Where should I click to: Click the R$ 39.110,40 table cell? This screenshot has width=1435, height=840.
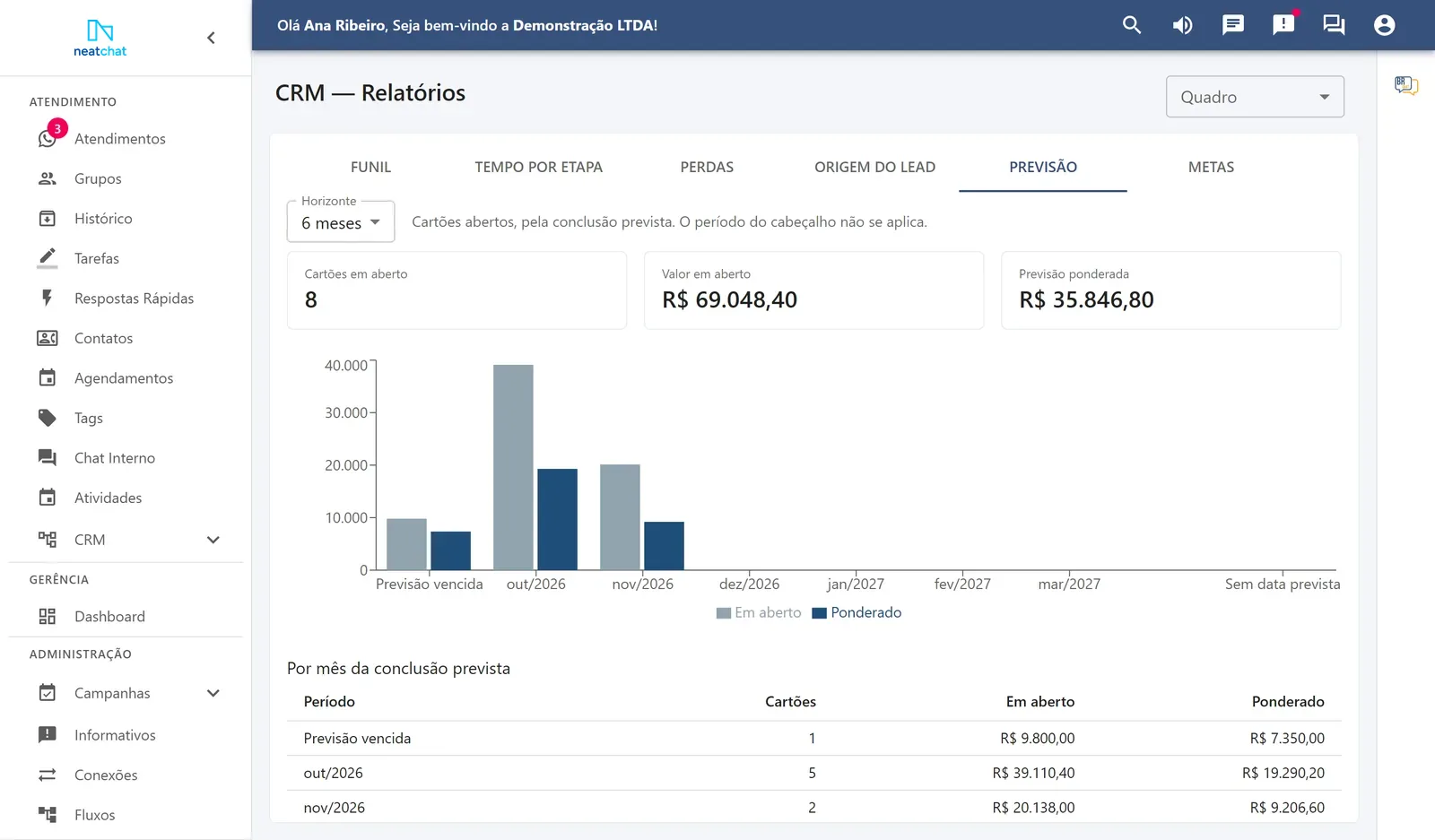[x=1033, y=773]
